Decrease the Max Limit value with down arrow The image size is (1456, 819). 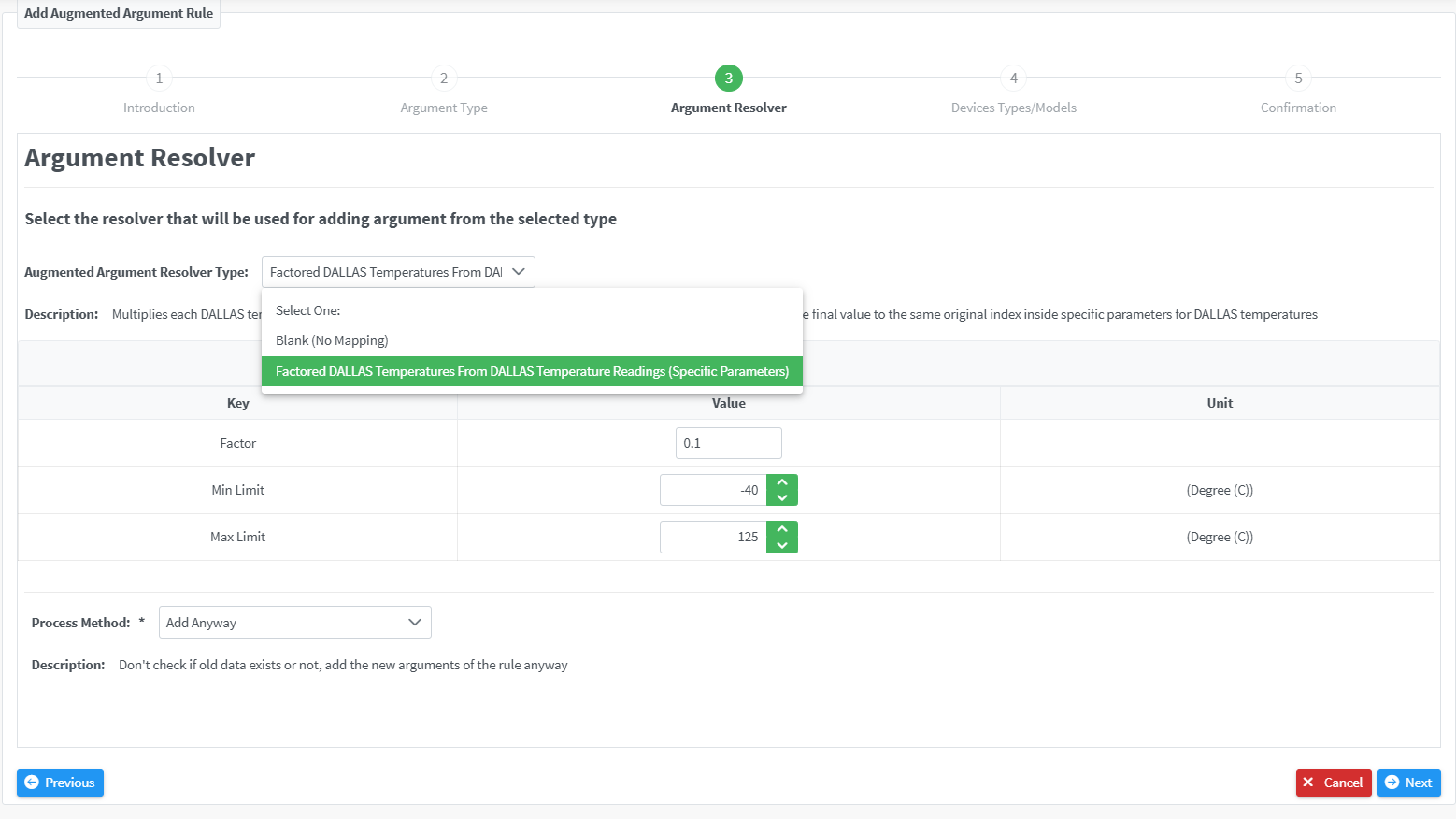pos(782,544)
